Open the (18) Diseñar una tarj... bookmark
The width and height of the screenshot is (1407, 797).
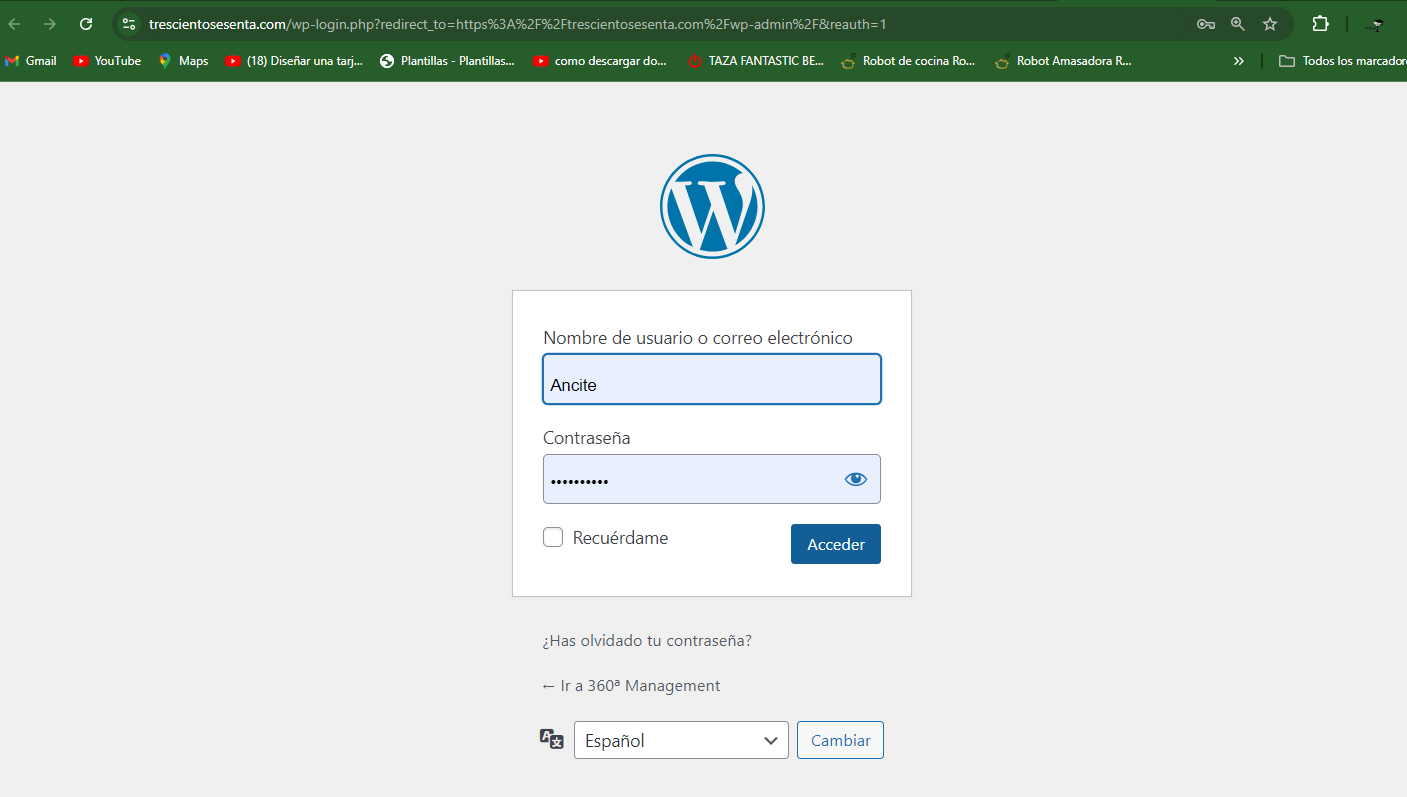point(295,61)
